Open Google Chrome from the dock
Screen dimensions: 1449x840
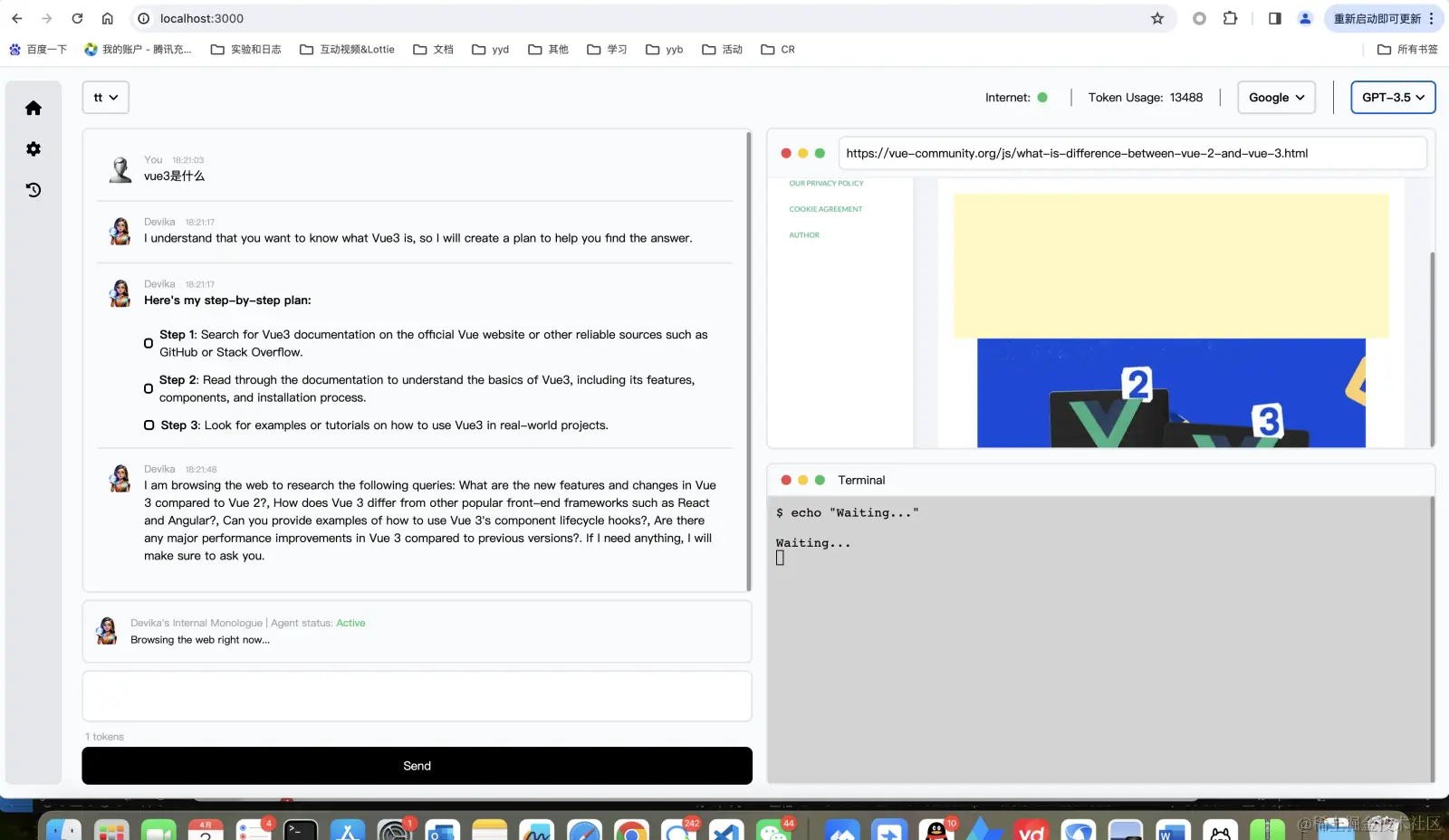[631, 829]
